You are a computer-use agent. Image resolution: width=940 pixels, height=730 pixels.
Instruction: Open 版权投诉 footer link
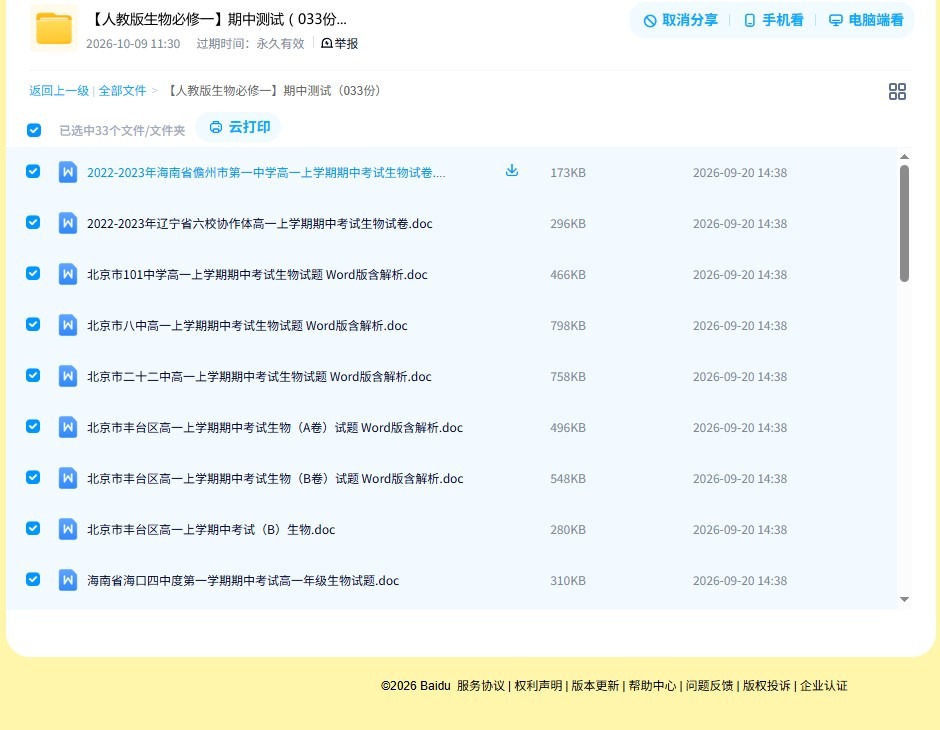[x=766, y=686]
